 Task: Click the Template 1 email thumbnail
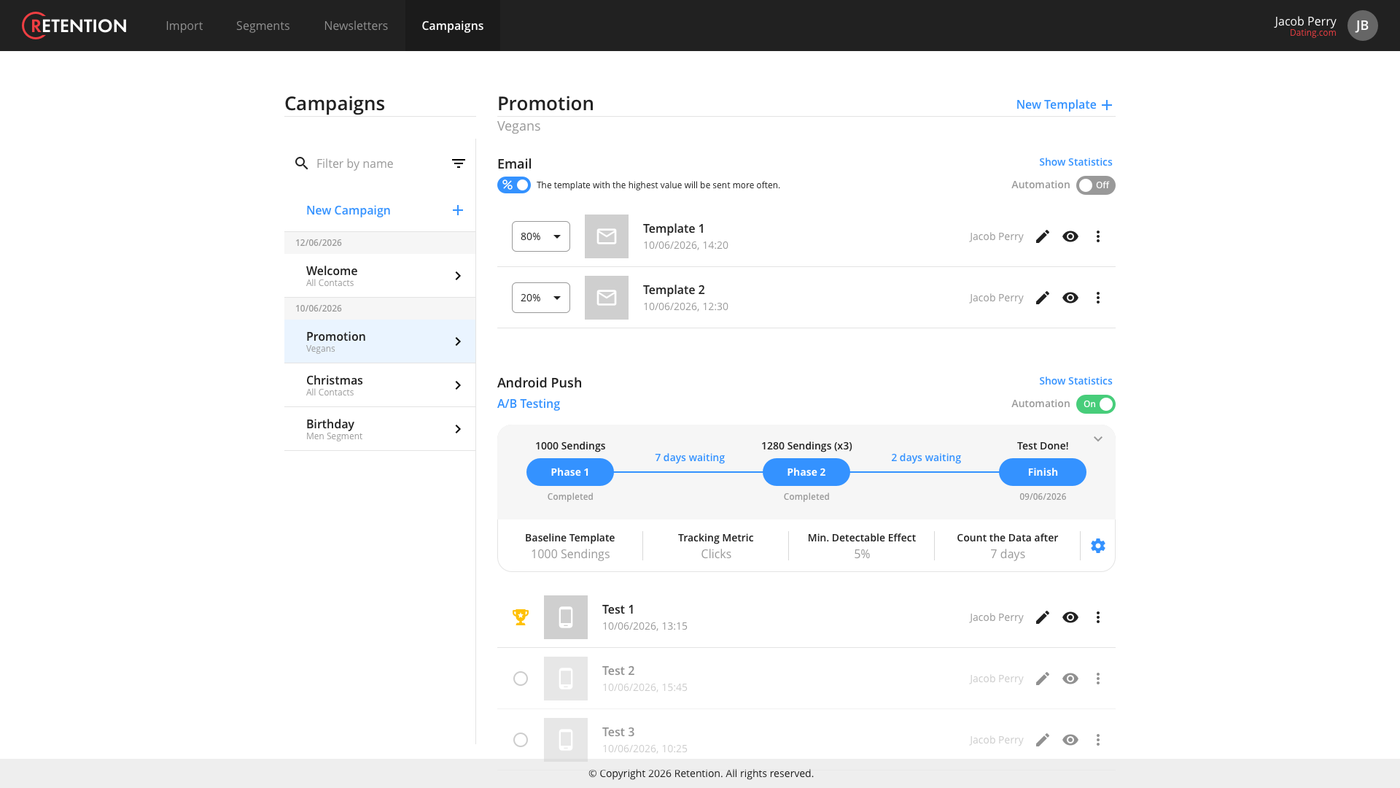[x=606, y=237]
